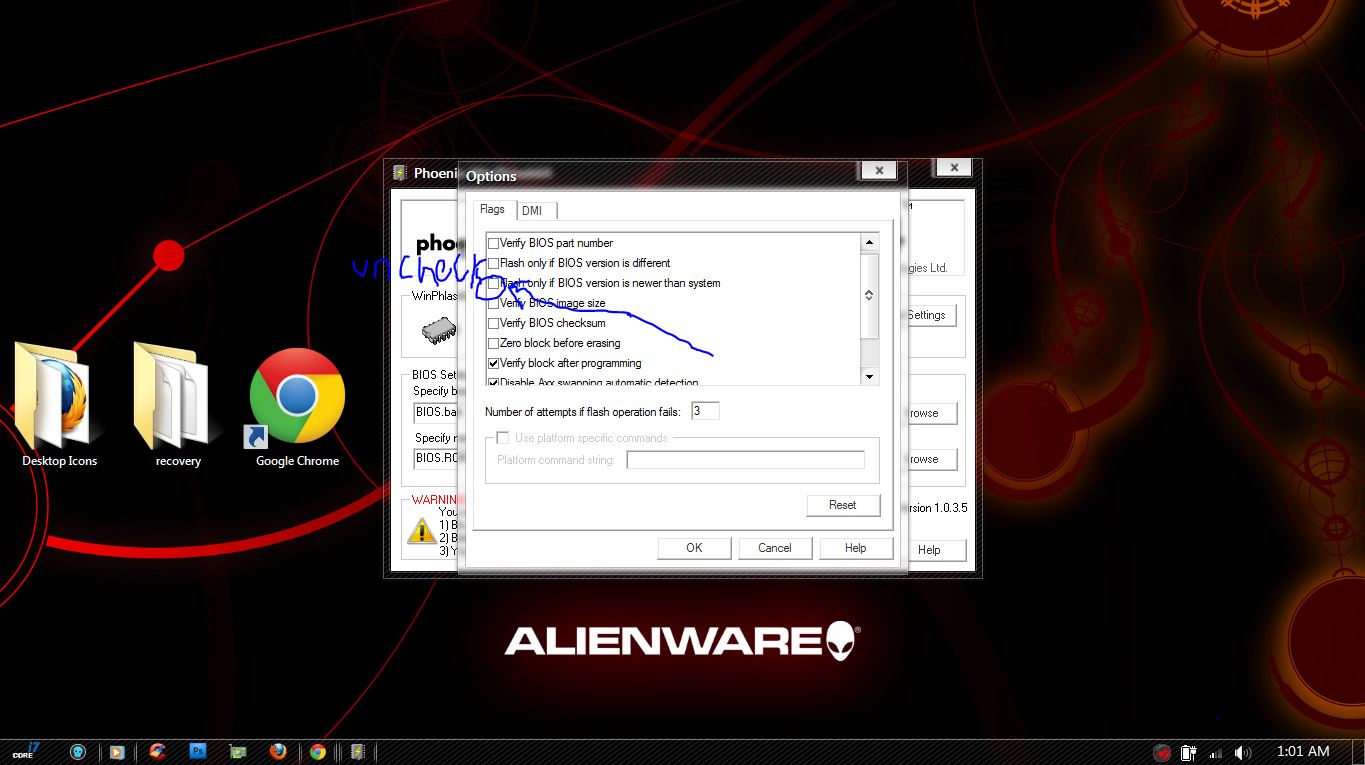
Task: Click the upper Browse button in WinPhlash
Action: pyautogui.click(x=932, y=413)
